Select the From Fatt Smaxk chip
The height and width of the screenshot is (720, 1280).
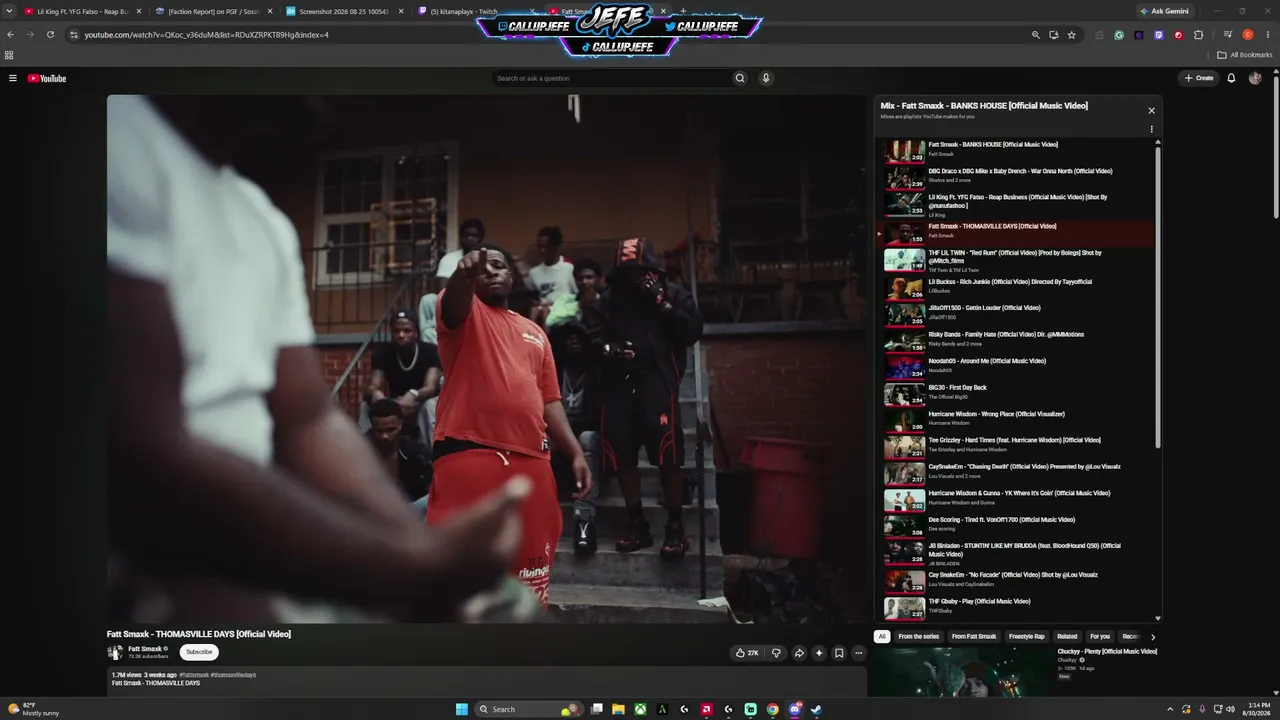point(974,637)
